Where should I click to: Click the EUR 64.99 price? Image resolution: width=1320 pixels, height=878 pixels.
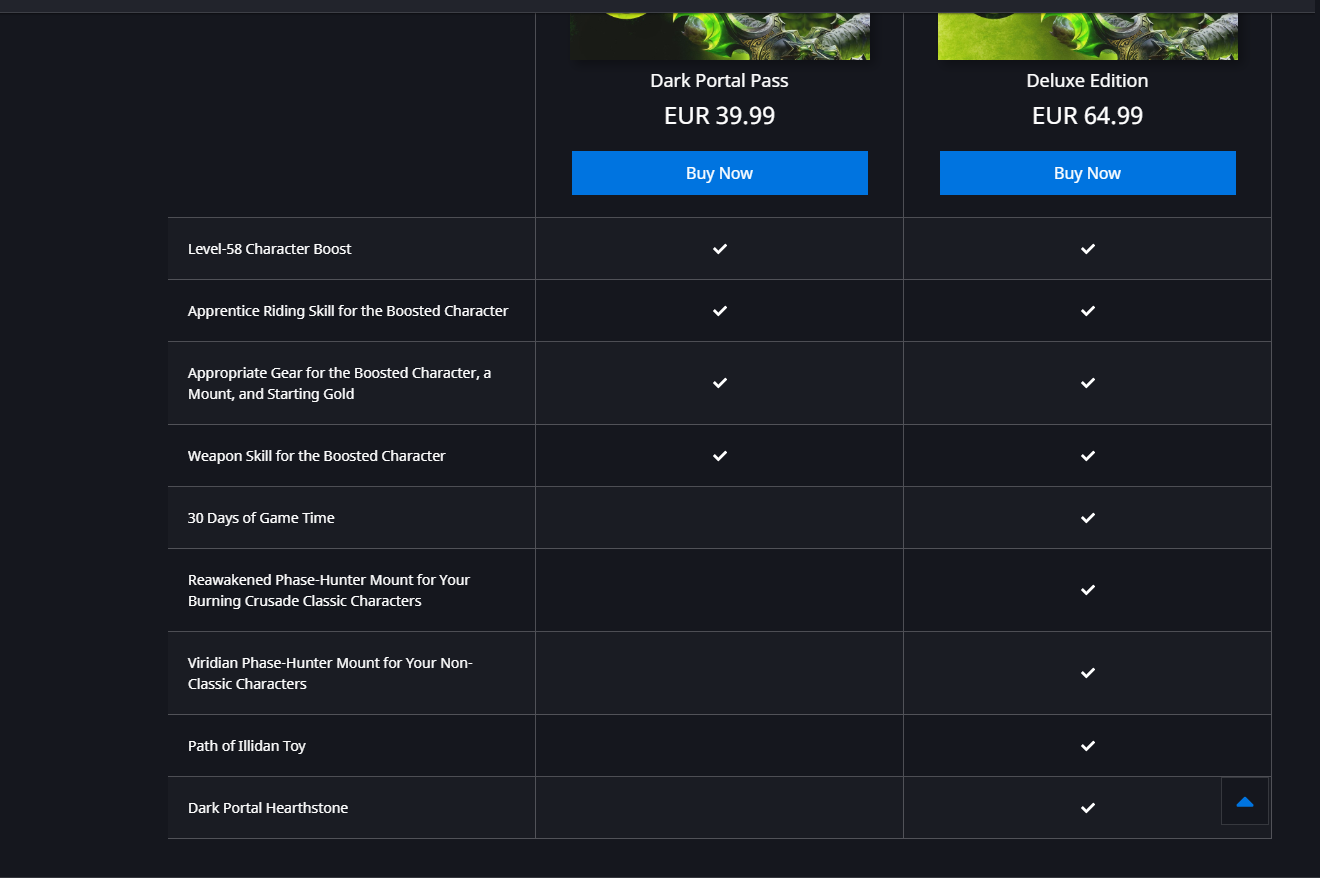1087,116
